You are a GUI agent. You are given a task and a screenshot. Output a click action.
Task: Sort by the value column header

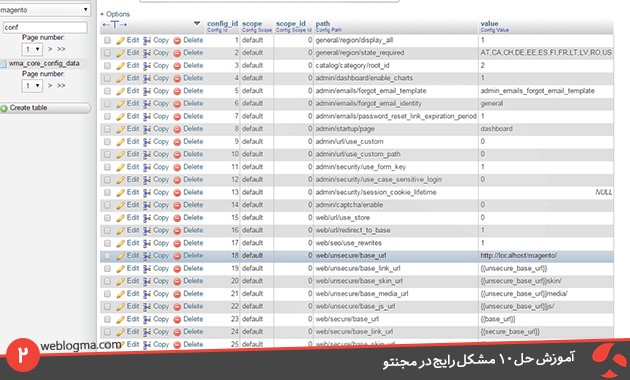tap(489, 24)
